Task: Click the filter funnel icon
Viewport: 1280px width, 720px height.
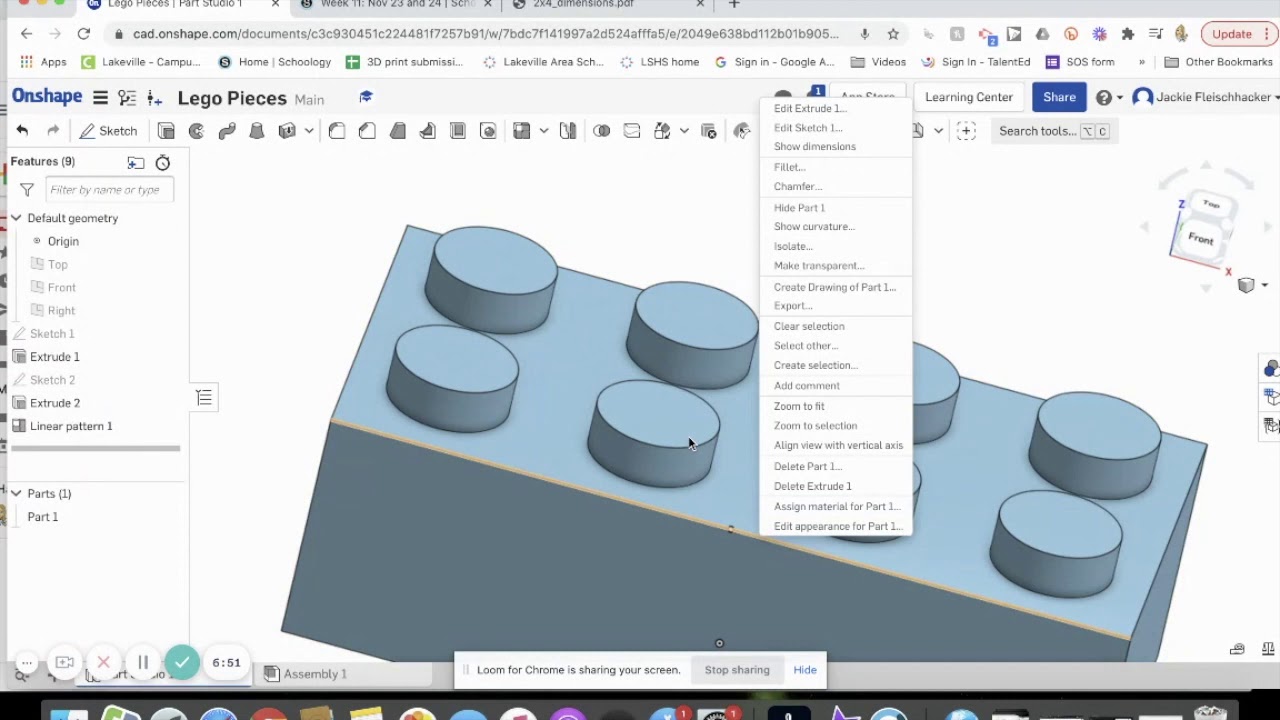Action: point(27,190)
